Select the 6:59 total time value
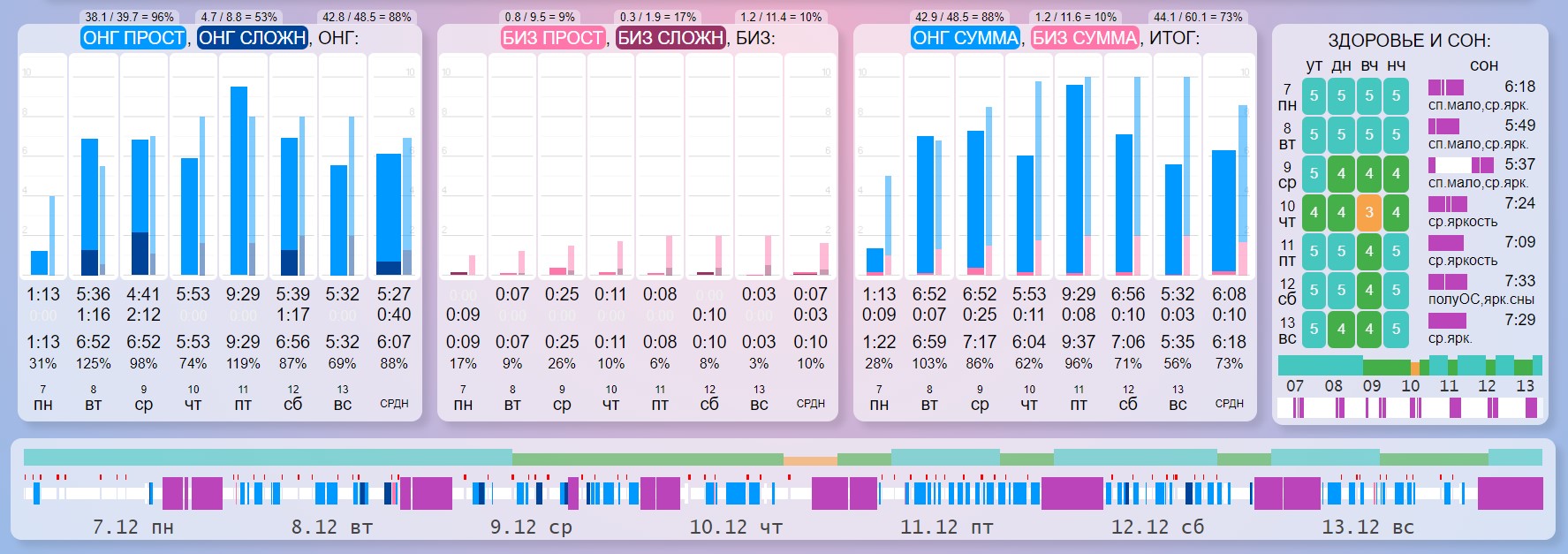This screenshot has width=1568, height=554. click(929, 342)
